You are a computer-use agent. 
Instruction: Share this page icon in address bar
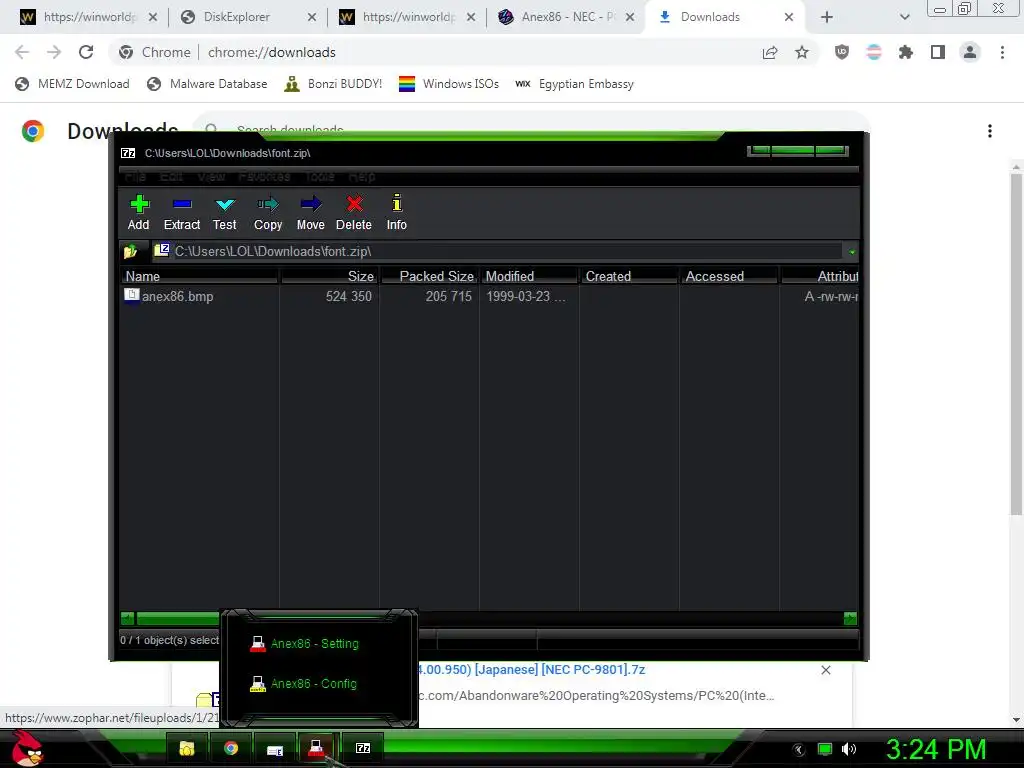[x=770, y=52]
